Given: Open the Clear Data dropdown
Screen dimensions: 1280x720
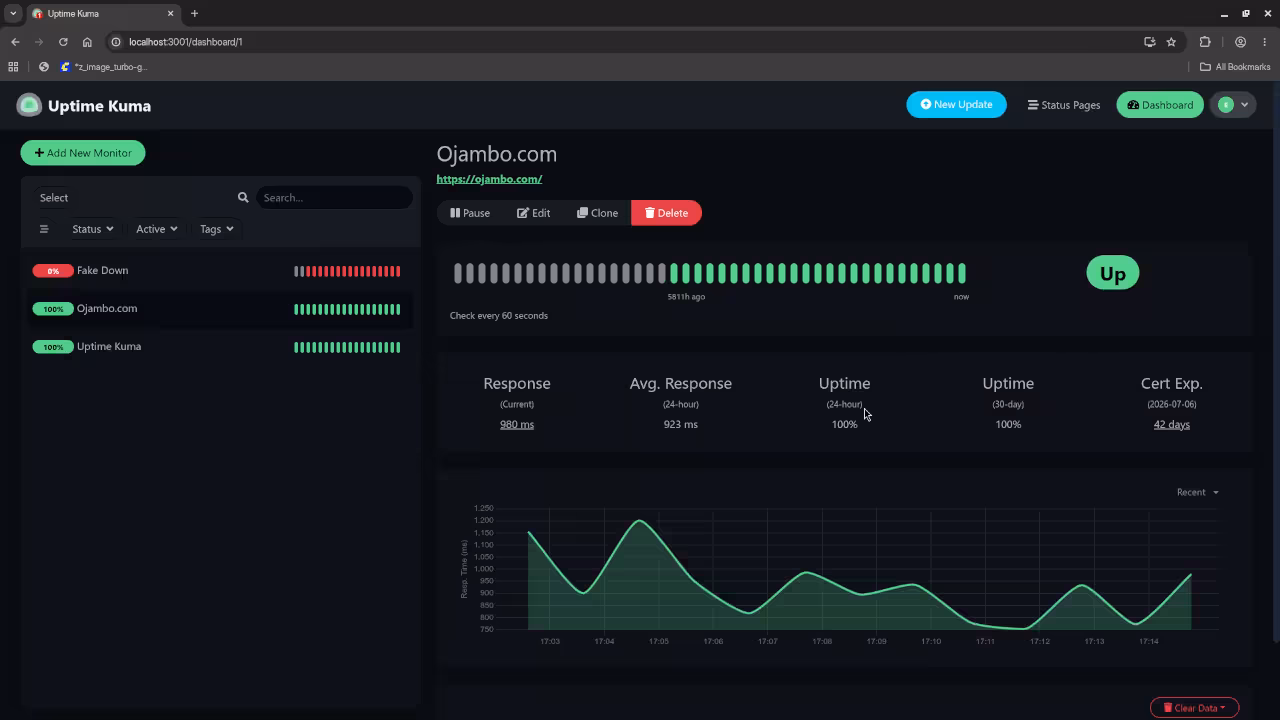Looking at the screenshot, I should pos(1194,708).
